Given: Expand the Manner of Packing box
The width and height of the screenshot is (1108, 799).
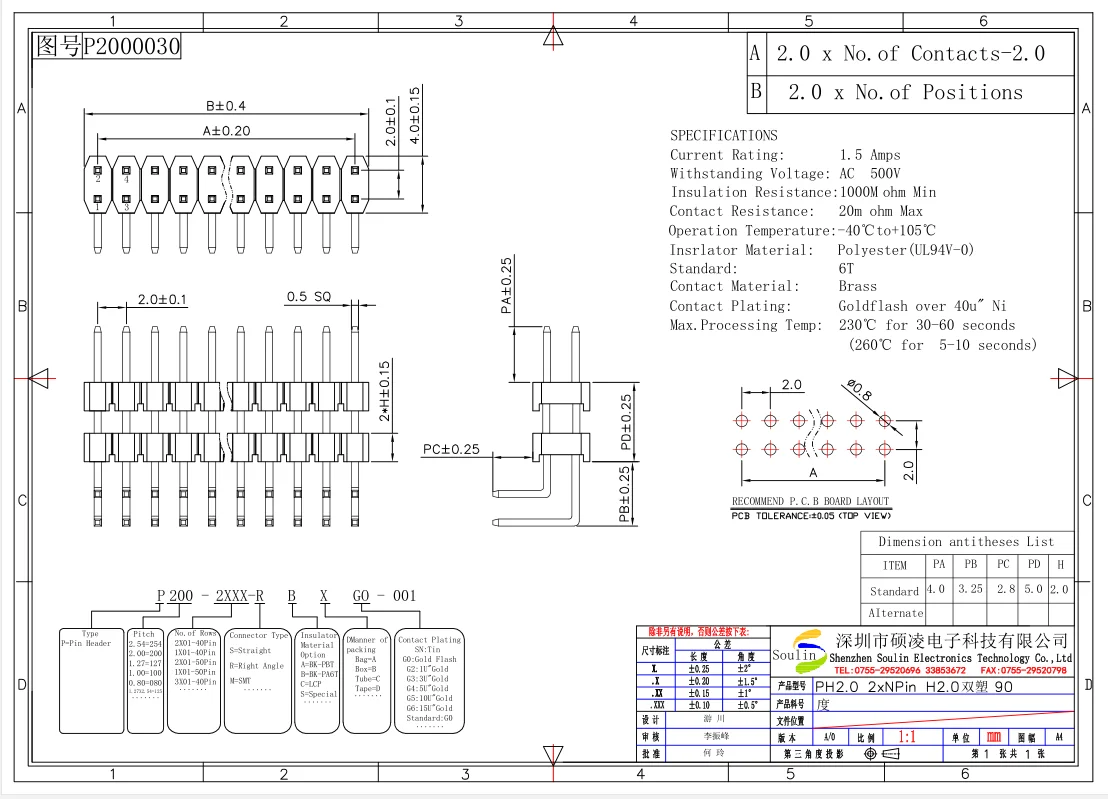Looking at the screenshot, I should pyautogui.click(x=367, y=675).
